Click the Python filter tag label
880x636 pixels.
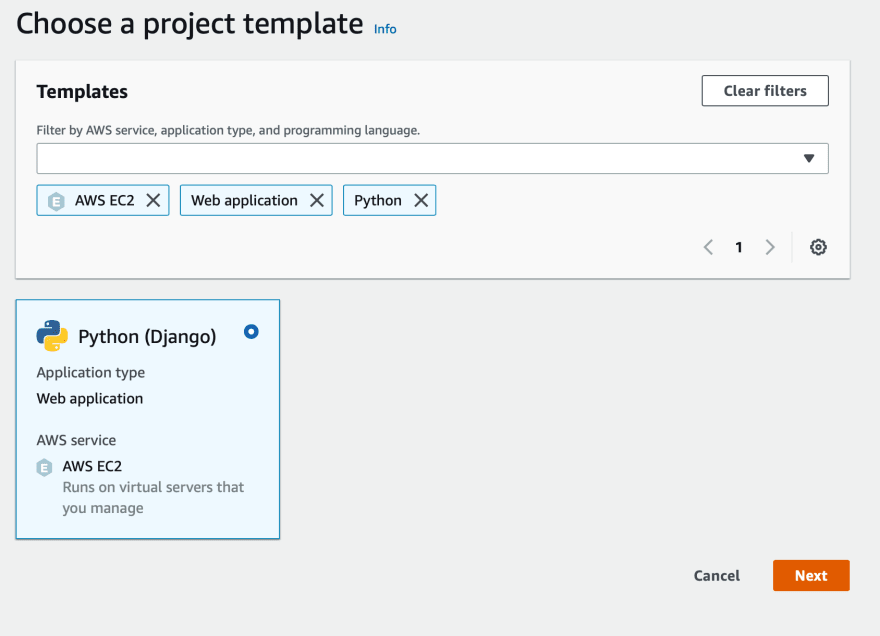coord(378,200)
